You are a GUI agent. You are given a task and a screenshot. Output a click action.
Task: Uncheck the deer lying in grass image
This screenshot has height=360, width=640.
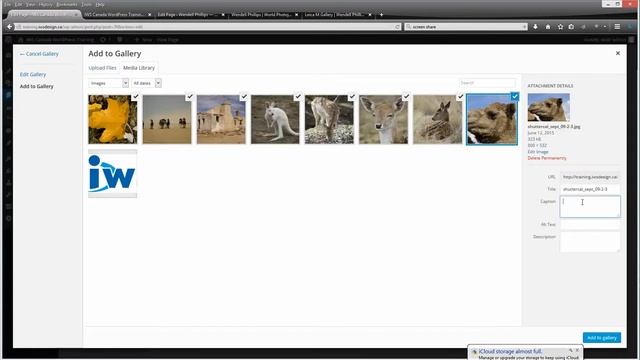[x=460, y=96]
